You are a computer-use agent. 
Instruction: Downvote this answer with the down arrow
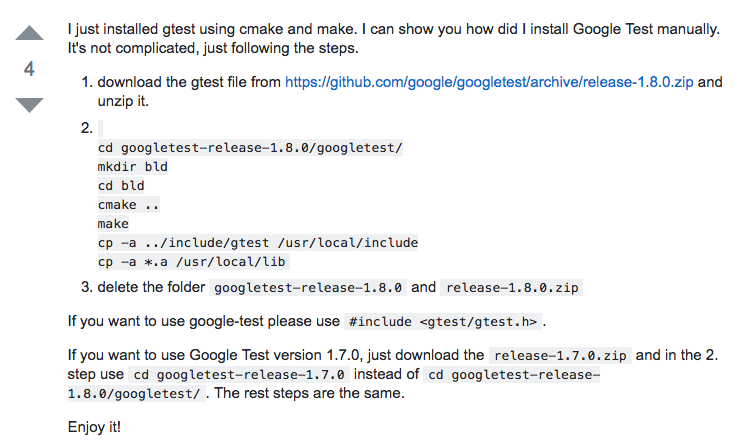(x=30, y=104)
